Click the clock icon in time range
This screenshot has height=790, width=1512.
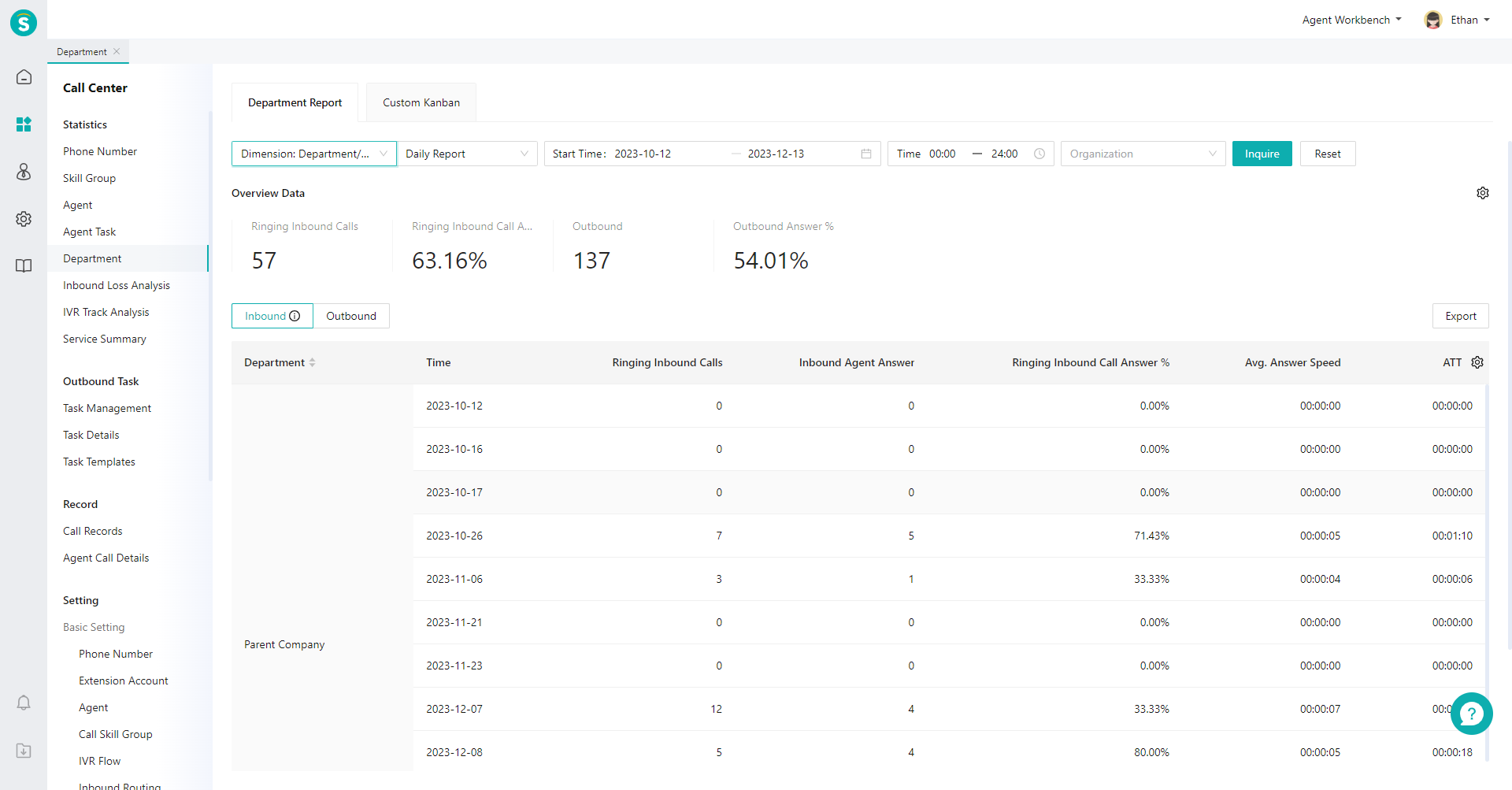(1039, 154)
